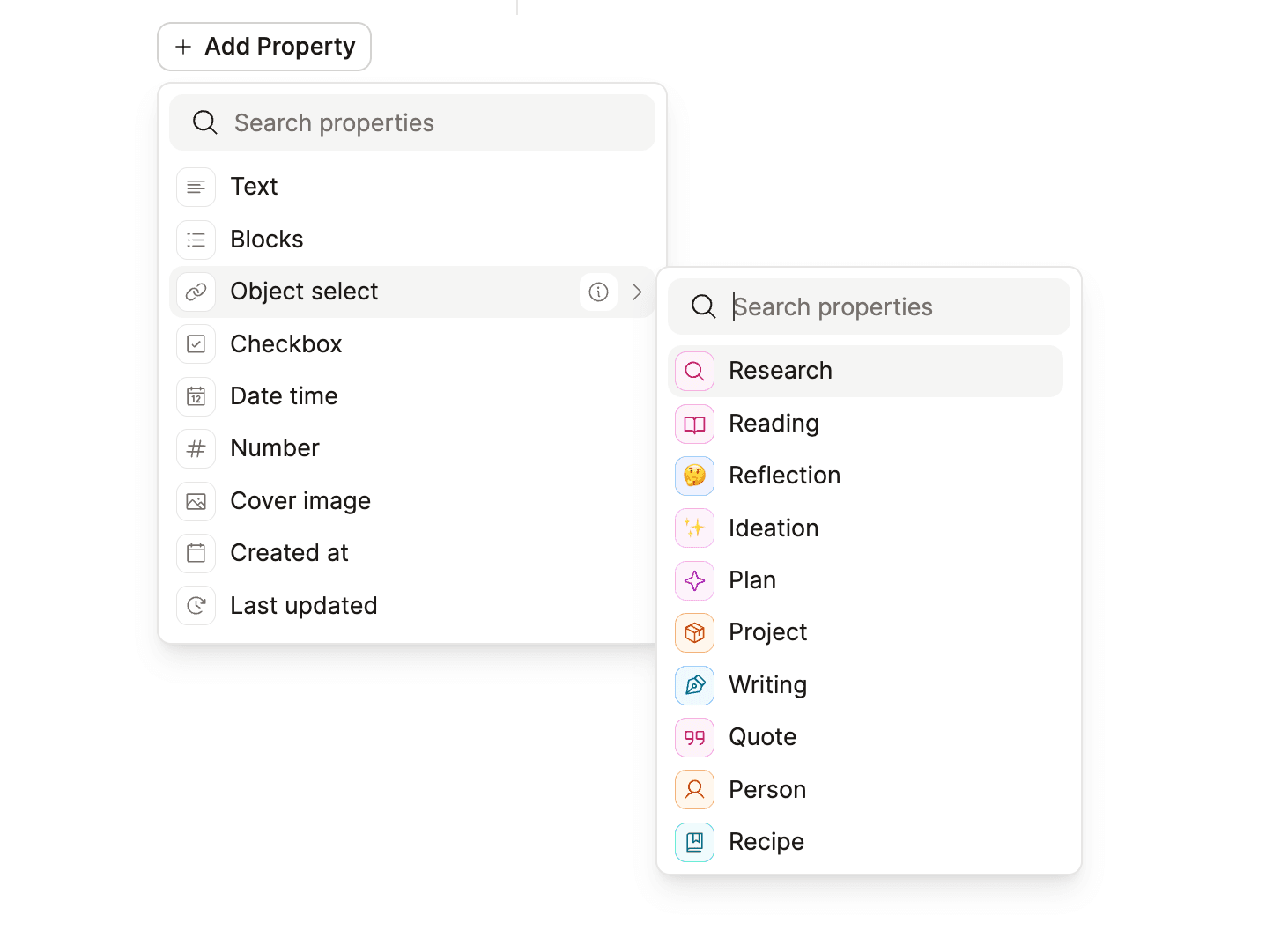
Task: Click the Research magnifier icon
Action: click(693, 371)
